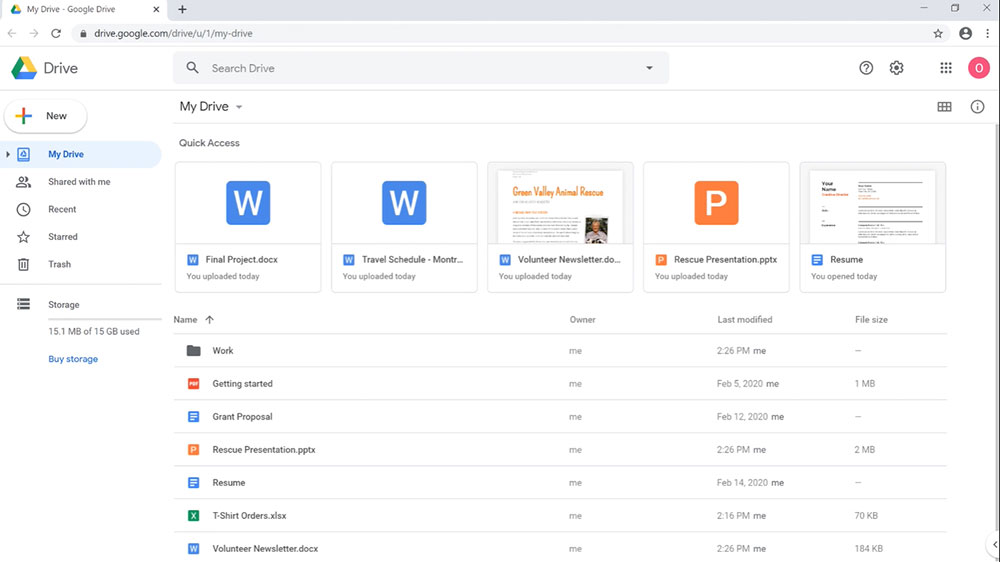Open Chrome's three-dot menu
This screenshot has width=1000, height=562.
pyautogui.click(x=987, y=34)
